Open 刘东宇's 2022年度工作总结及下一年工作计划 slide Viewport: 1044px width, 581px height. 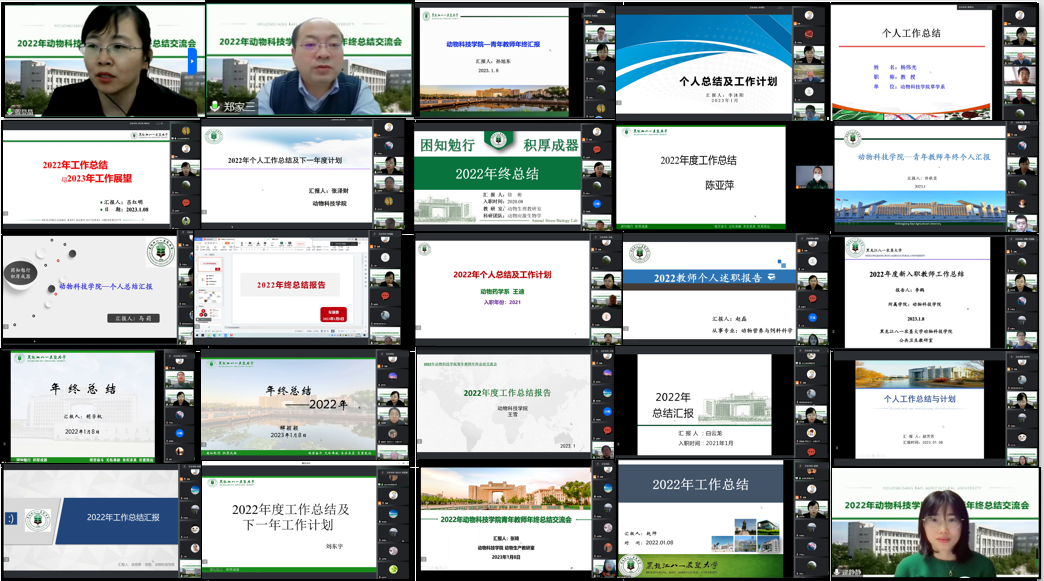click(290, 520)
